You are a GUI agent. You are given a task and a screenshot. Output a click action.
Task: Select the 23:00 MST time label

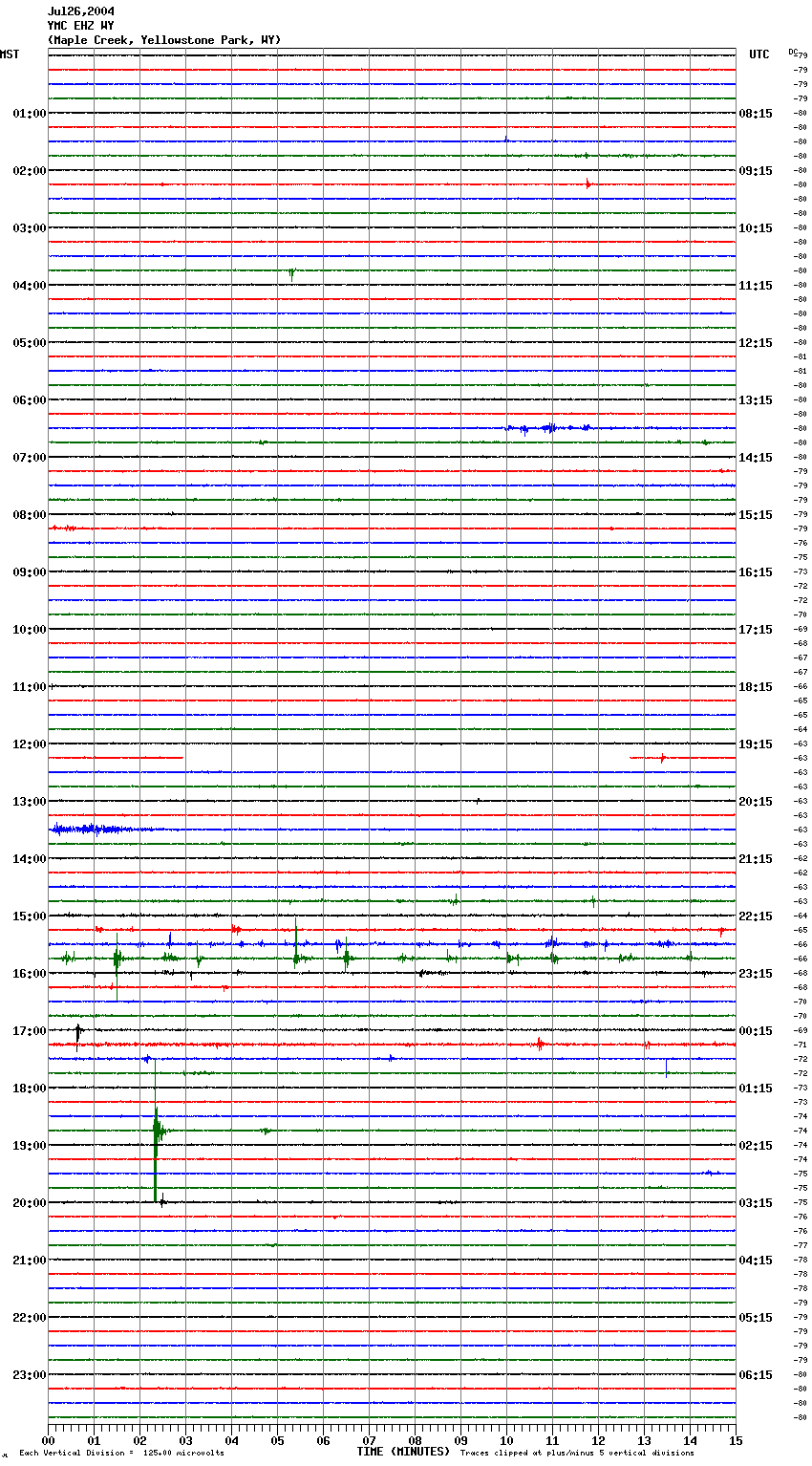click(x=30, y=1375)
